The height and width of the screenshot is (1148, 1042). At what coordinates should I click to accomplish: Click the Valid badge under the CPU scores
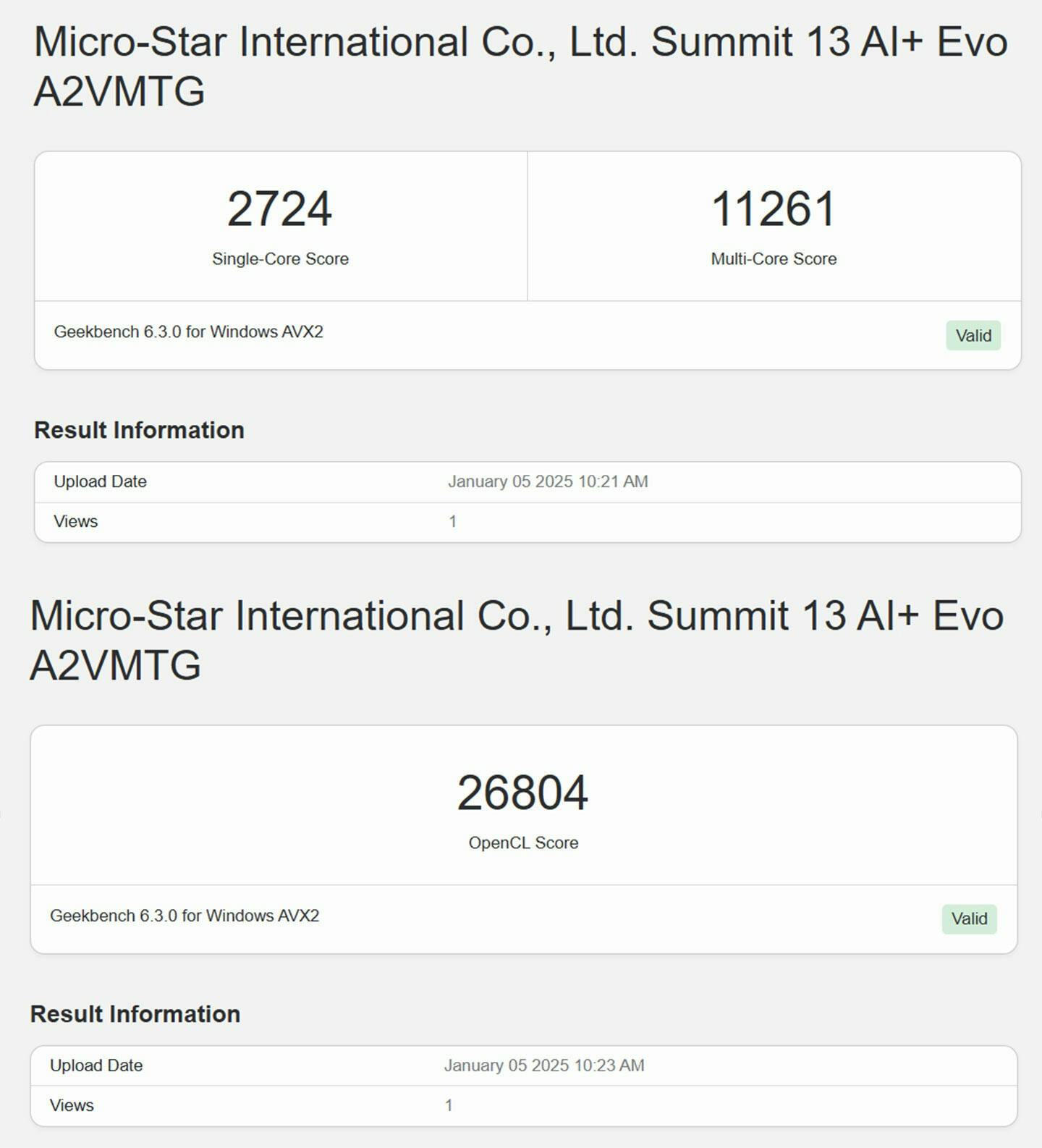click(x=973, y=335)
